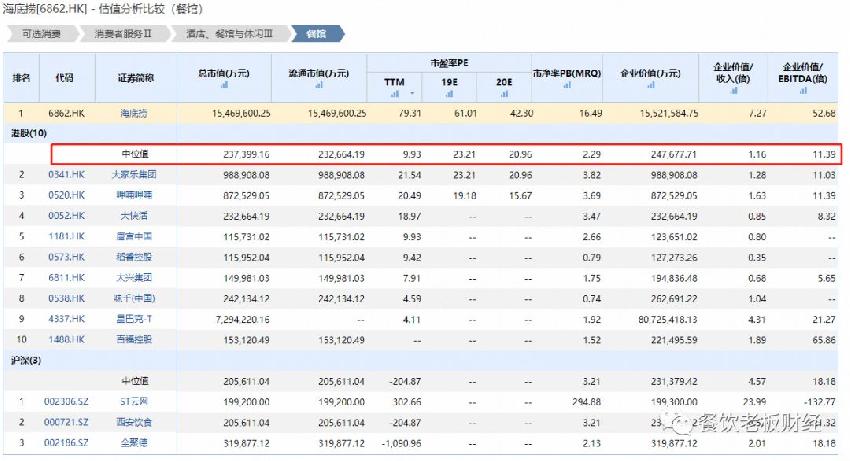Click chart icon under 企业价值(万元) header
This screenshot has width=850, height=461.
pos(651,85)
